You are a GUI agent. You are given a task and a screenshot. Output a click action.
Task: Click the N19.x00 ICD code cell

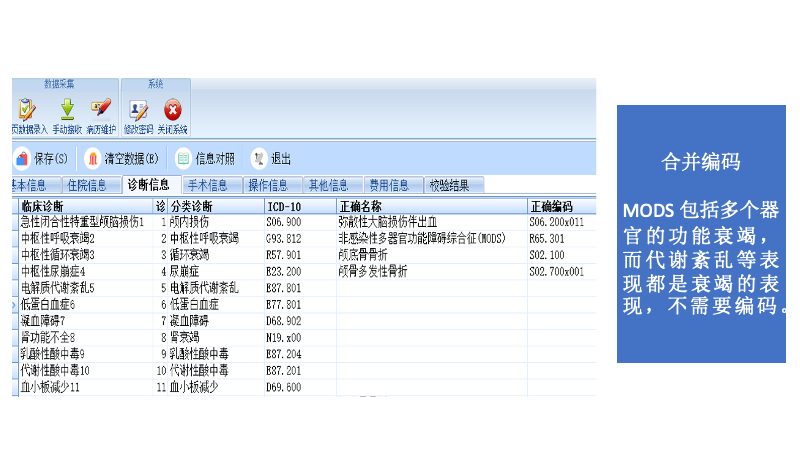[284, 338]
